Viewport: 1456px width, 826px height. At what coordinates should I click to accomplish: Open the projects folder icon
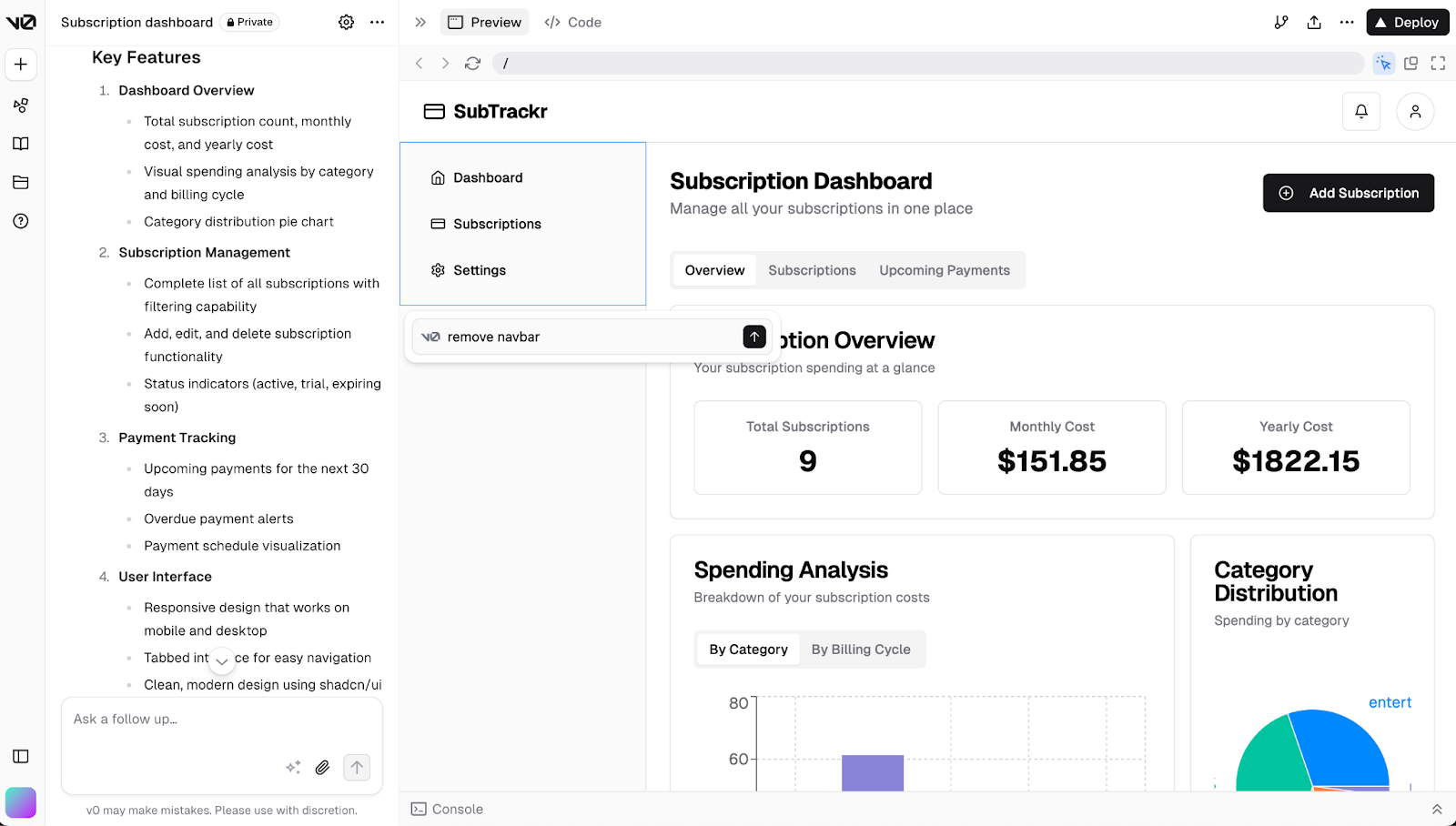pyautogui.click(x=21, y=182)
